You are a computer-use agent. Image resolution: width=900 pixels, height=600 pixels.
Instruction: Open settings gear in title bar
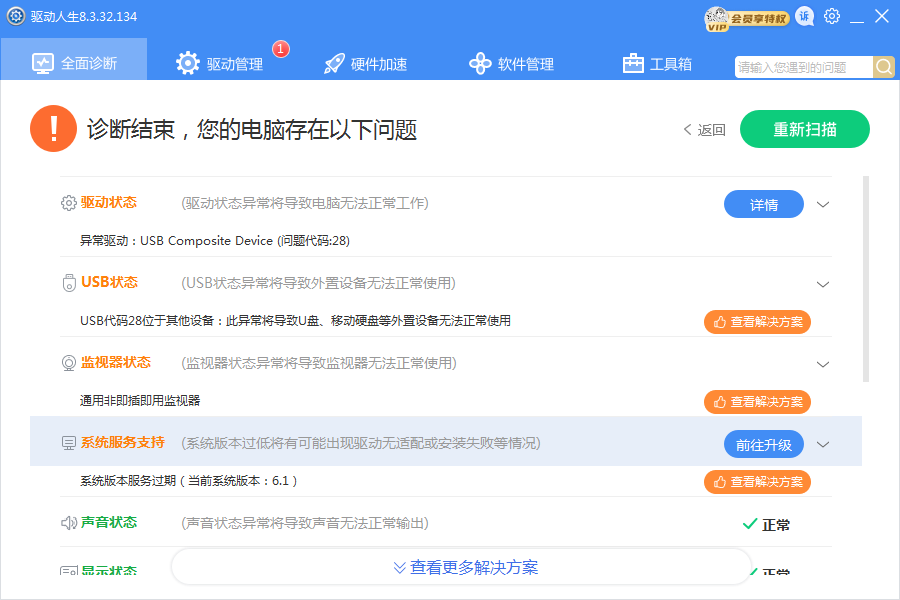(x=832, y=16)
